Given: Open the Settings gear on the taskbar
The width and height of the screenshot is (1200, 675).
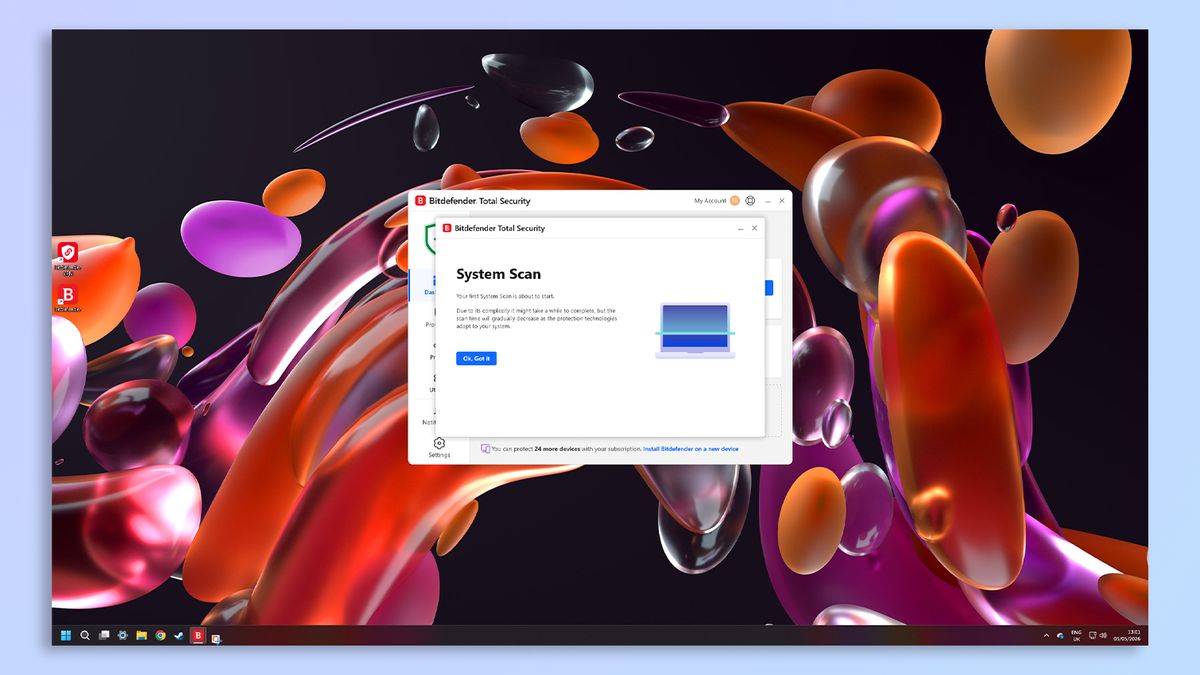Looking at the screenshot, I should (x=122, y=635).
